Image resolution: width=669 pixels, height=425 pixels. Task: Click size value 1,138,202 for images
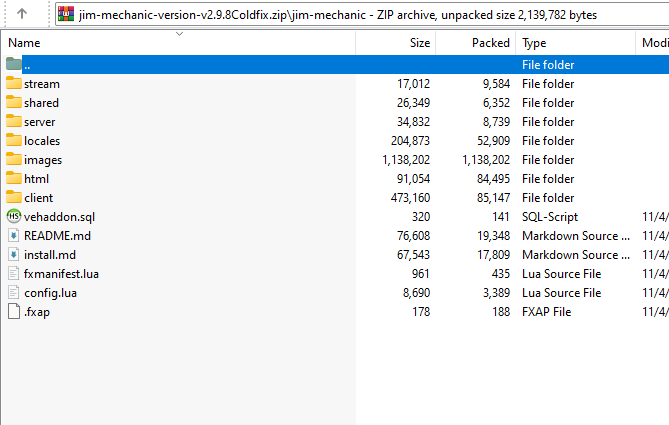(406, 160)
